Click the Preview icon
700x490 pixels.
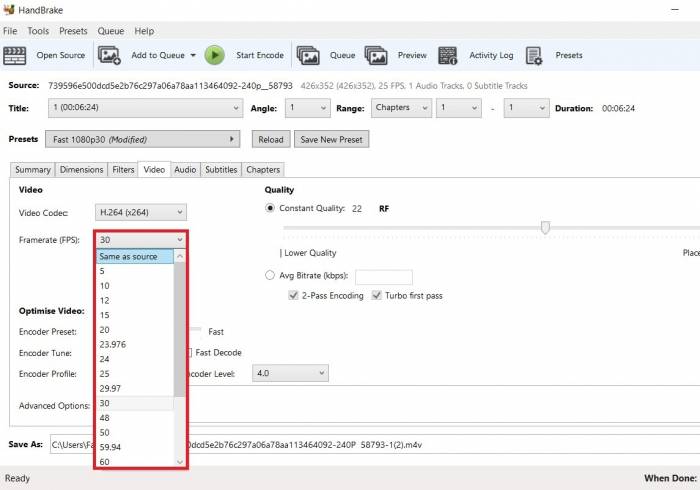376,56
